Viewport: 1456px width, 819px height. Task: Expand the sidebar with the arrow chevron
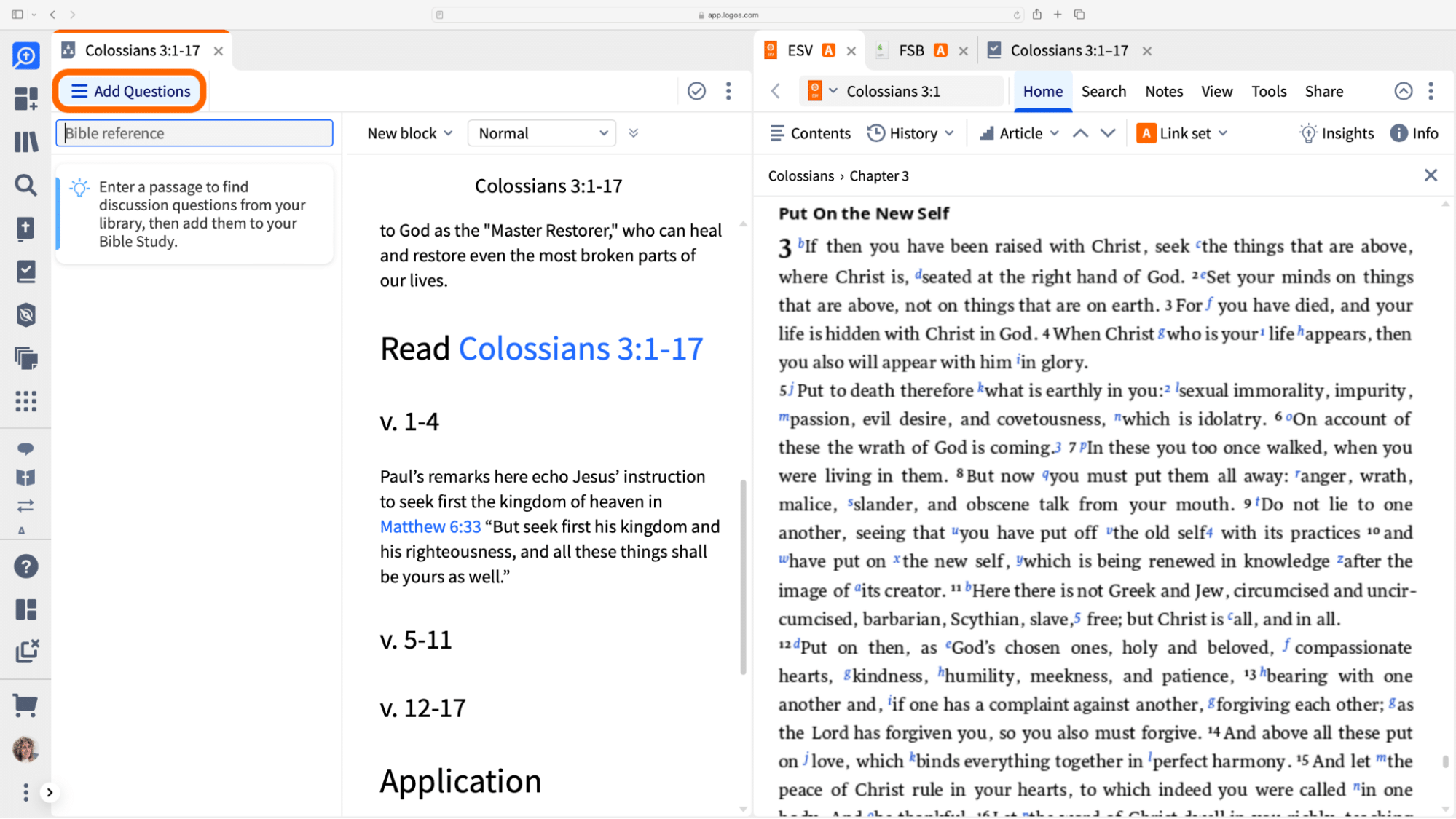pos(50,792)
